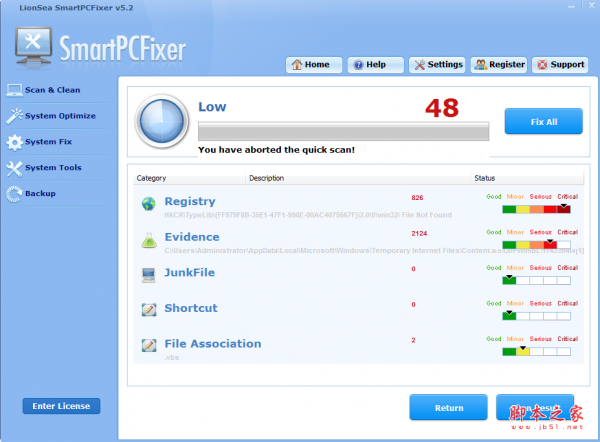Click the Settings crossed tools icon
The height and width of the screenshot is (442, 600).
(420, 65)
